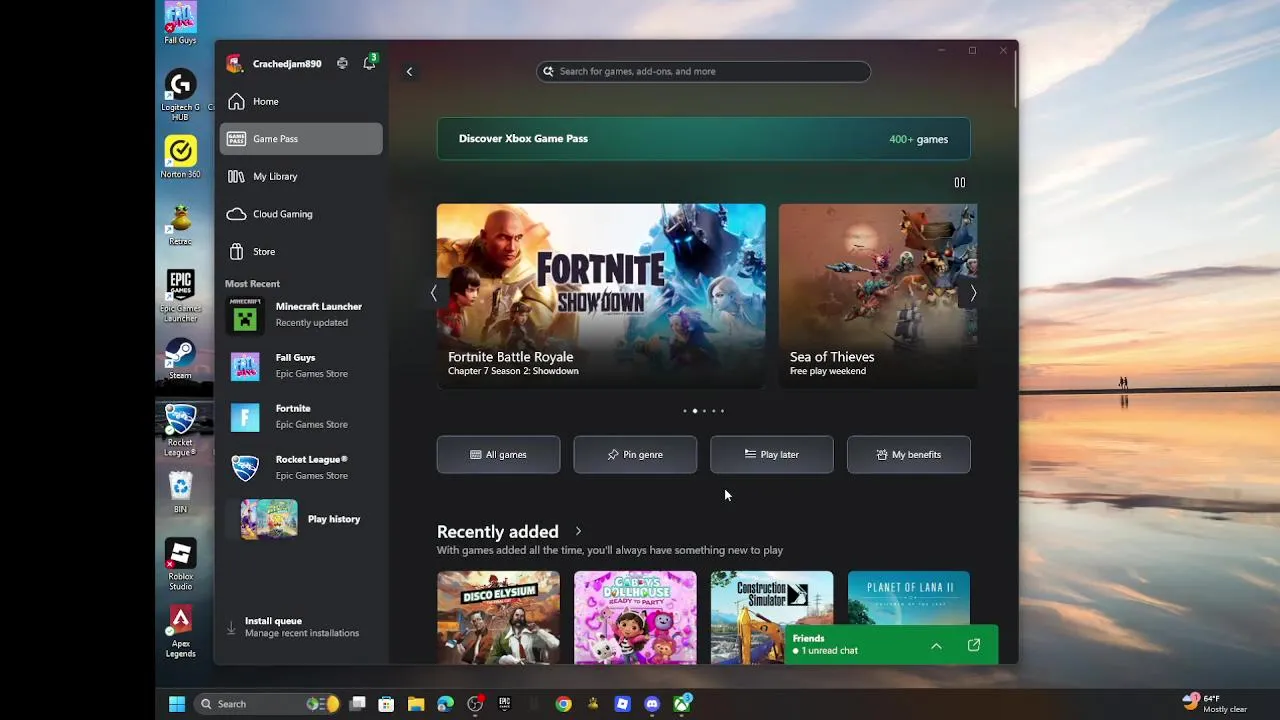Open the weather widget showing 64°F

(1215, 703)
